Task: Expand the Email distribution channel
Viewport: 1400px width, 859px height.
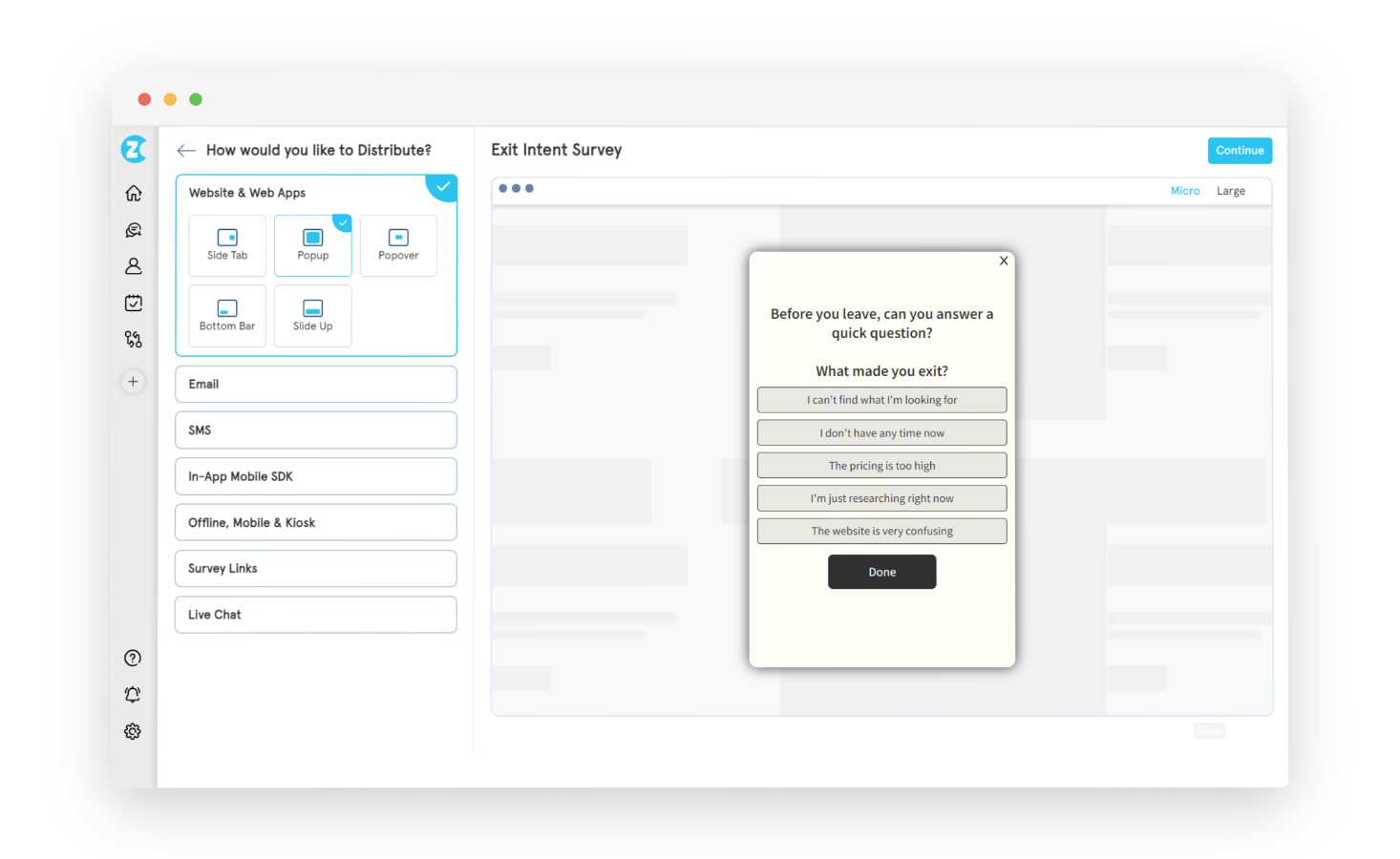Action: pyautogui.click(x=315, y=384)
